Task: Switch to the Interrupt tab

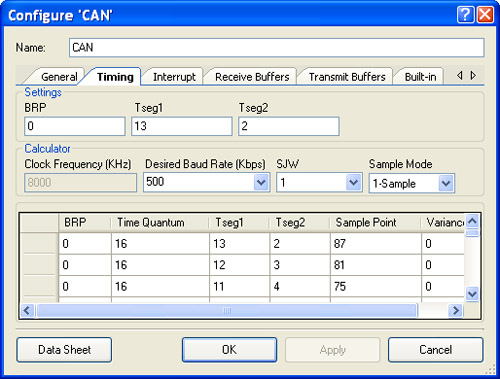Action: 174,77
